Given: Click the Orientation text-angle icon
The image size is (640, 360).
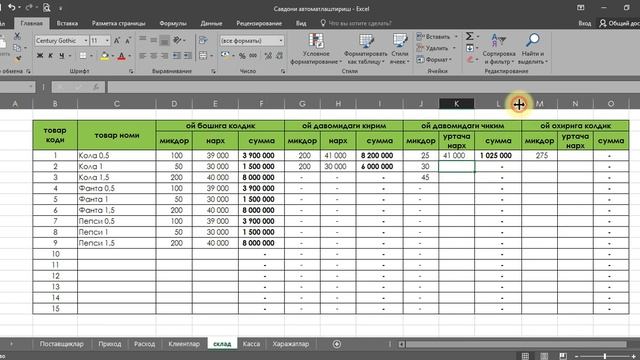Looking at the screenshot, I should click(x=177, y=40).
